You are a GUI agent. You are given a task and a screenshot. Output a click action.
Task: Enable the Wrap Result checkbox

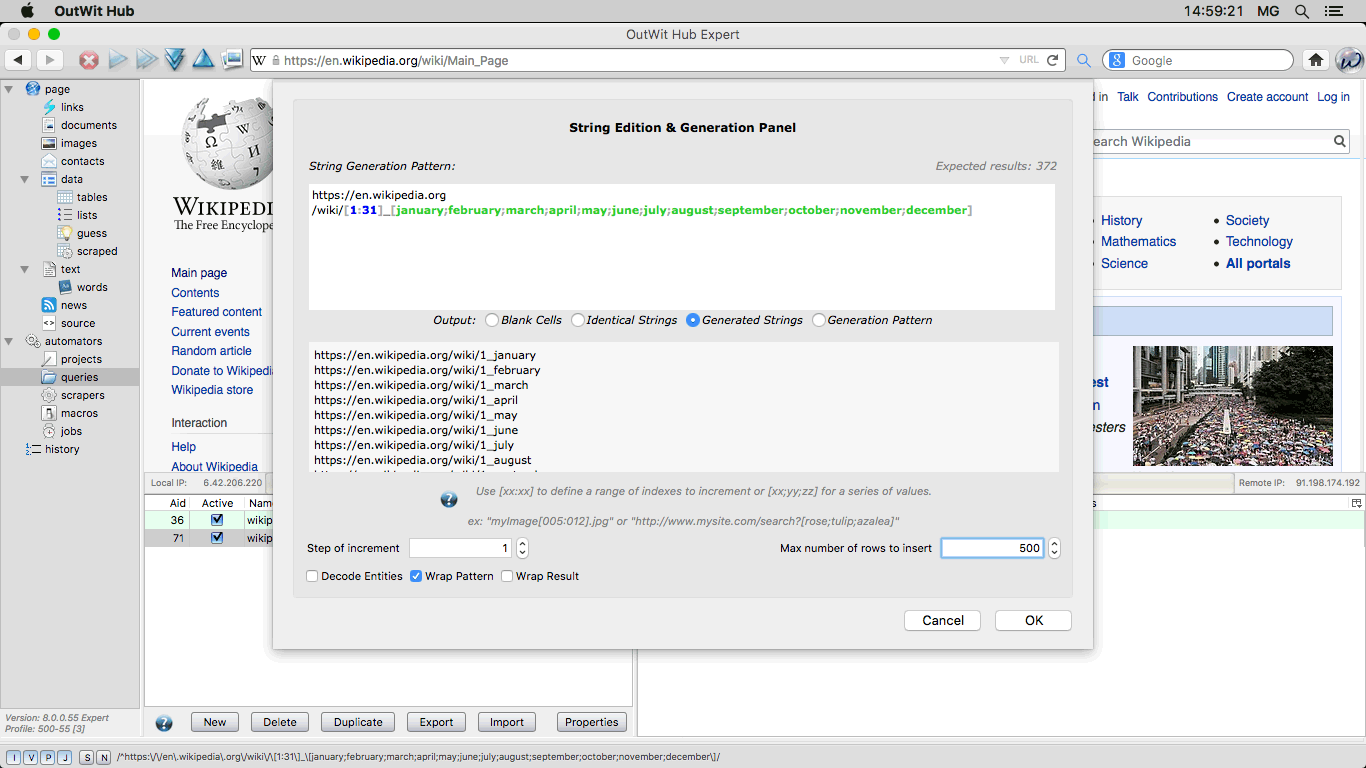(x=507, y=576)
